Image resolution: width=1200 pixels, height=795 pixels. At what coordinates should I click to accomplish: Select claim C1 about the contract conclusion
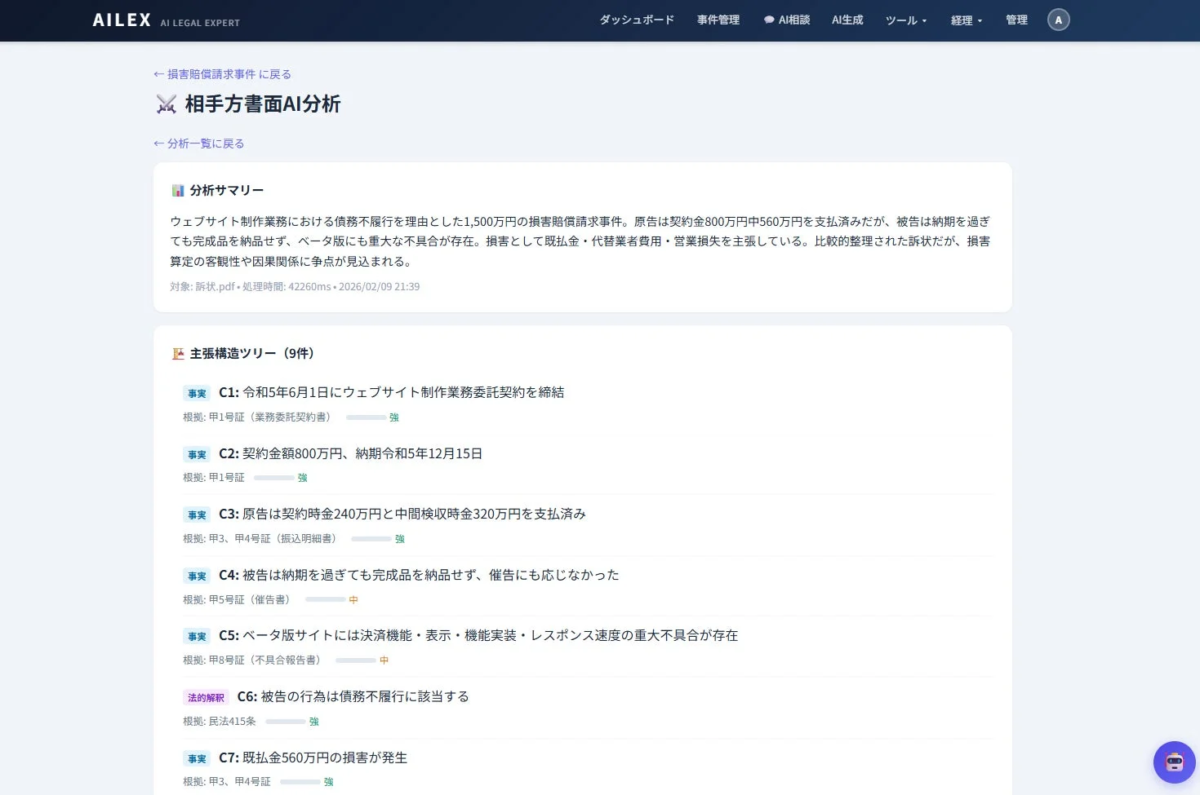pyautogui.click(x=390, y=392)
